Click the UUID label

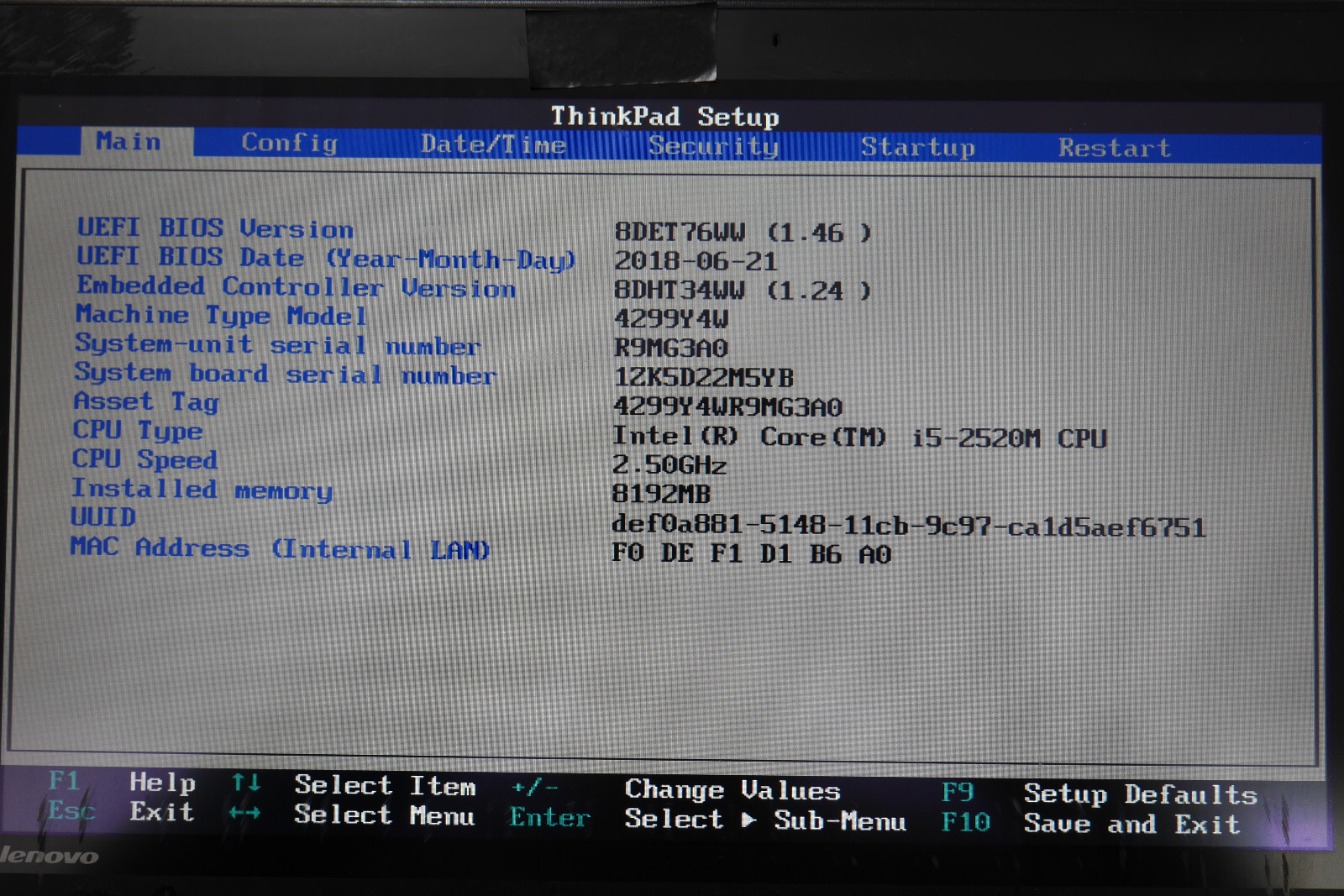point(102,516)
